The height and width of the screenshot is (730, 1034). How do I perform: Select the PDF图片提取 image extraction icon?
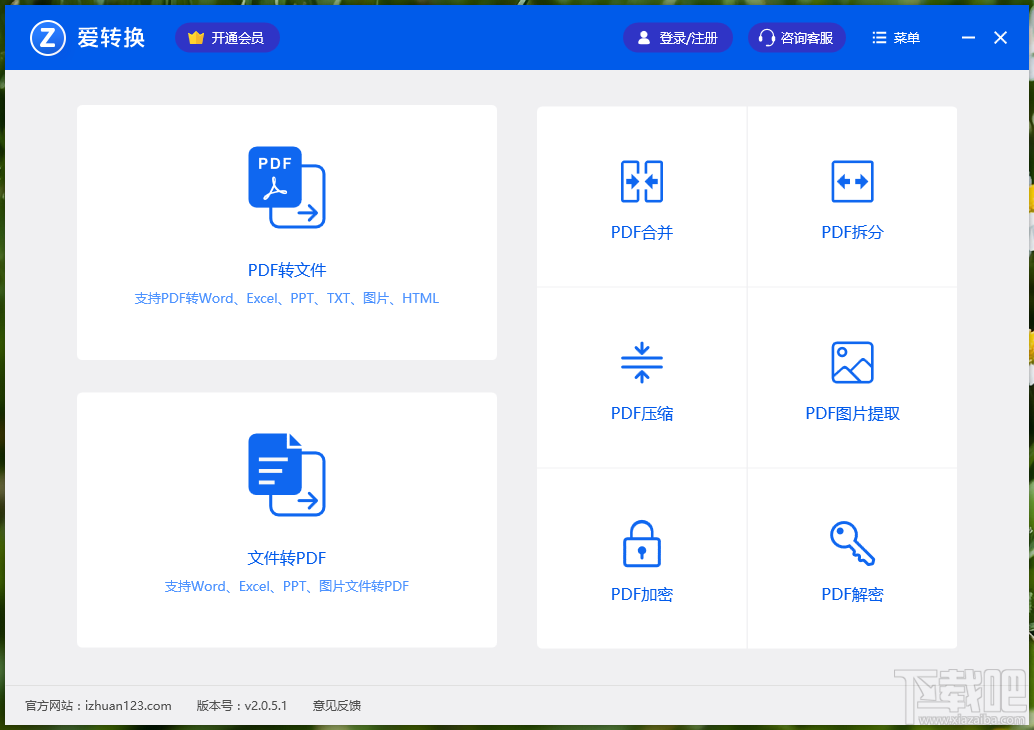coord(852,362)
